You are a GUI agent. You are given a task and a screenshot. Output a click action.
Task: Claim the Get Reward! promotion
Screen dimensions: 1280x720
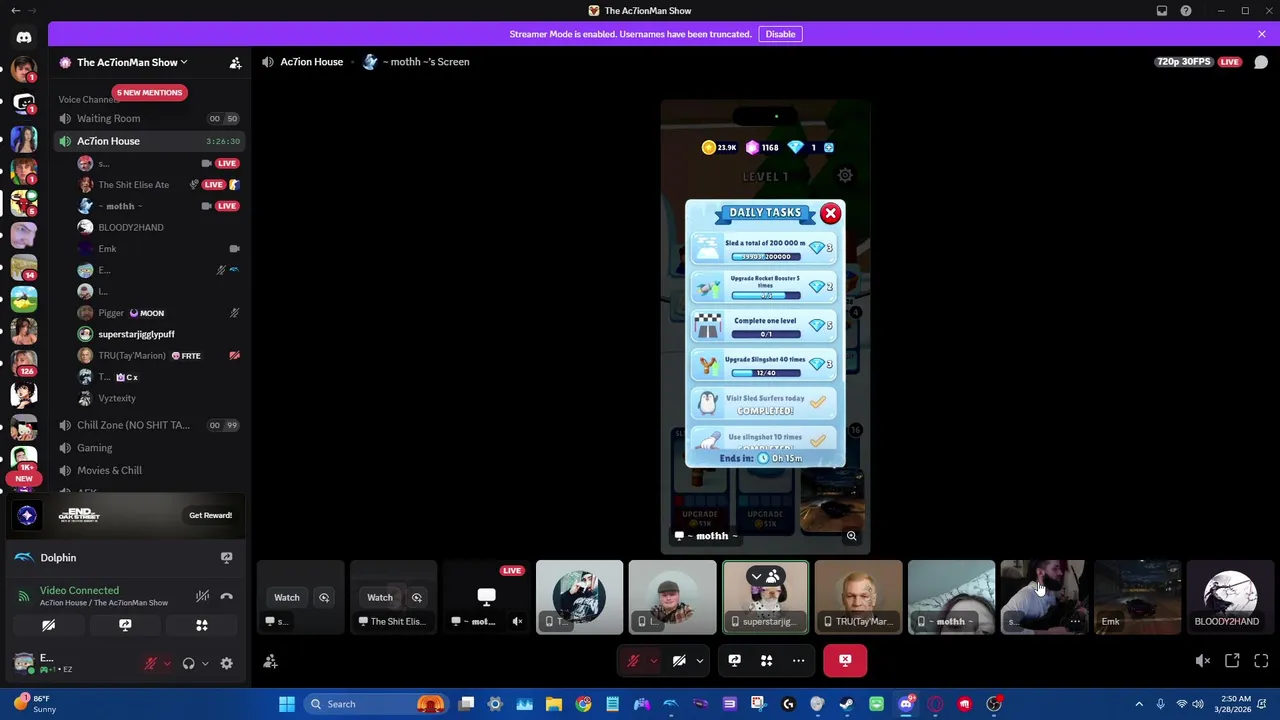(210, 515)
